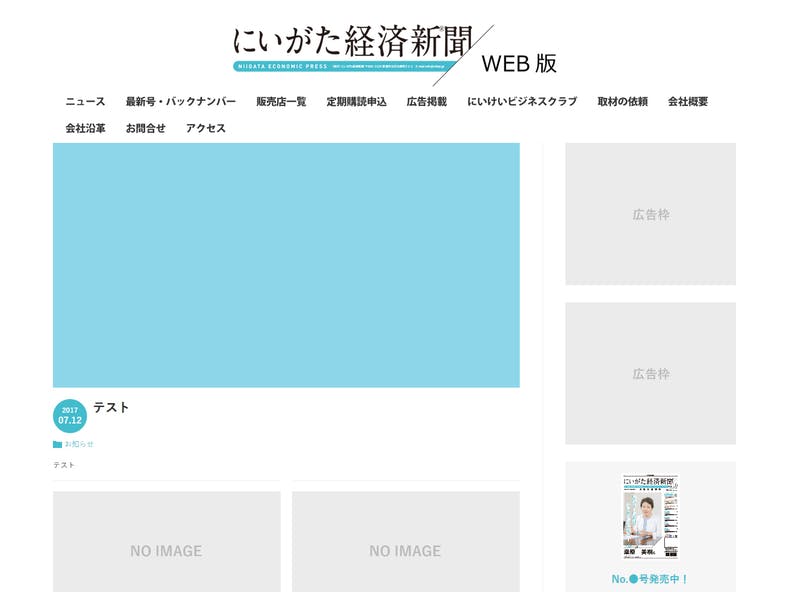Click 会社概要 in the nav bar

pyautogui.click(x=688, y=102)
